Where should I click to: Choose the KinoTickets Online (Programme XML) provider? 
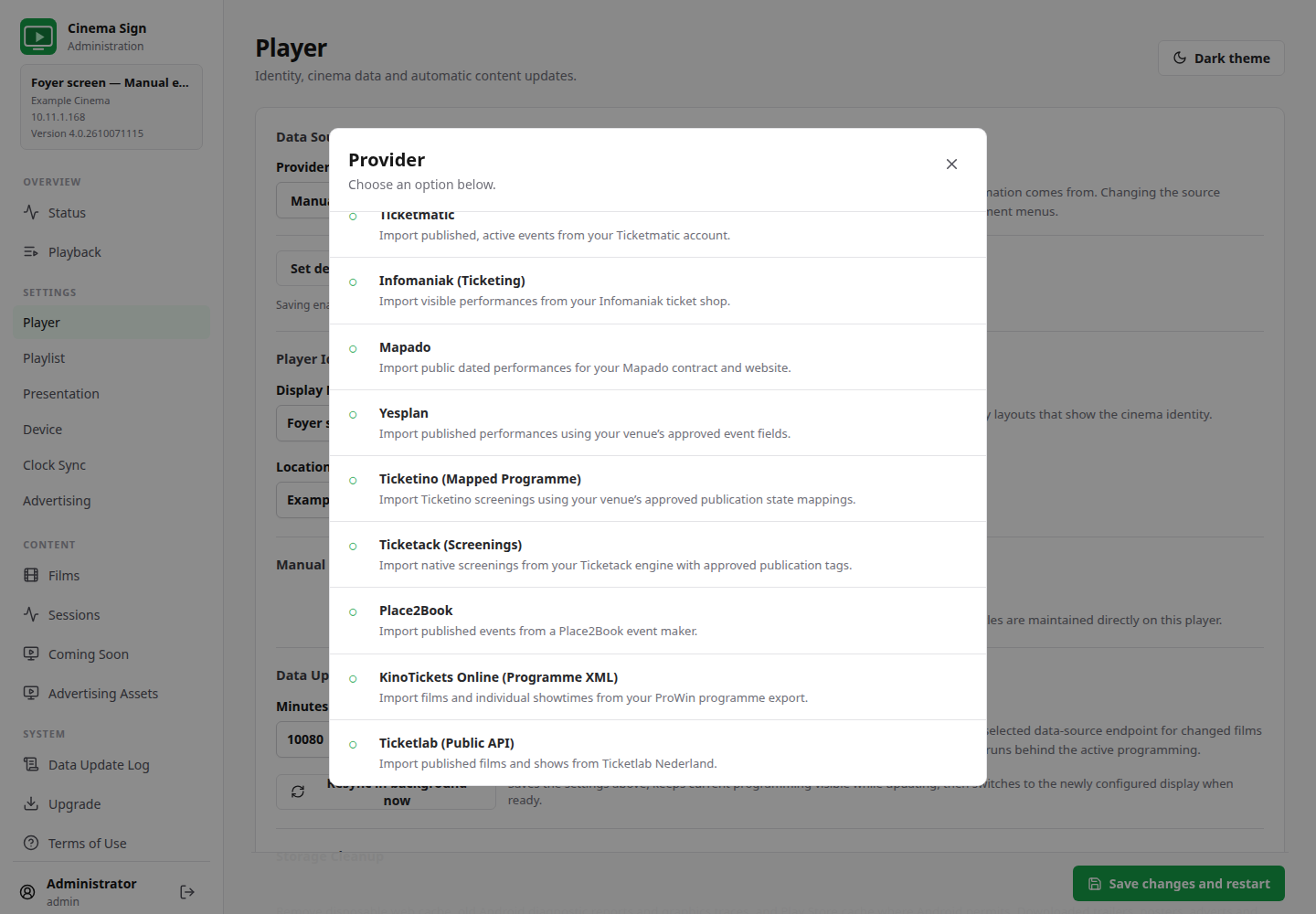click(658, 687)
